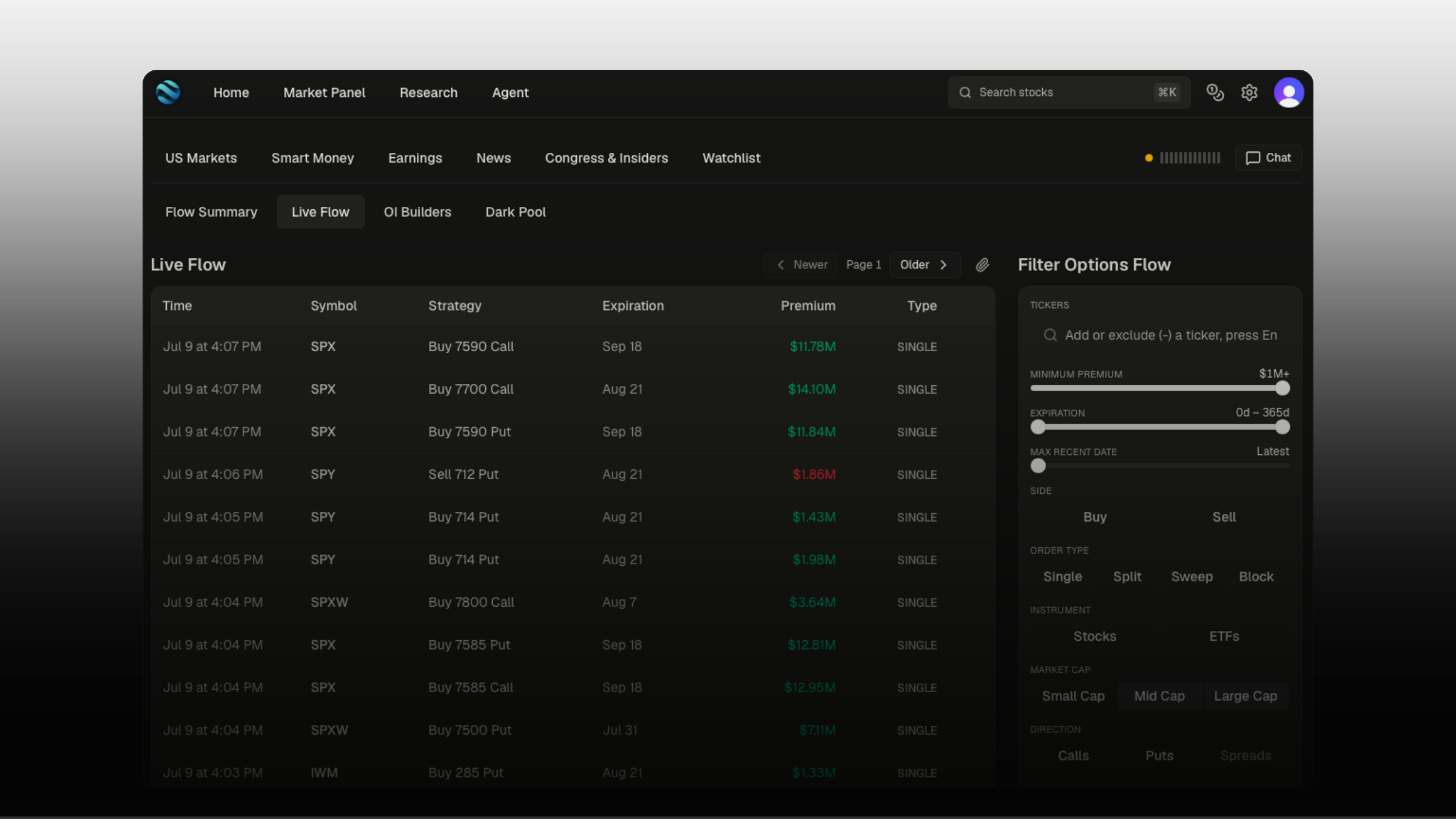Open the Home menu
The width and height of the screenshot is (1456, 819).
[x=231, y=92]
